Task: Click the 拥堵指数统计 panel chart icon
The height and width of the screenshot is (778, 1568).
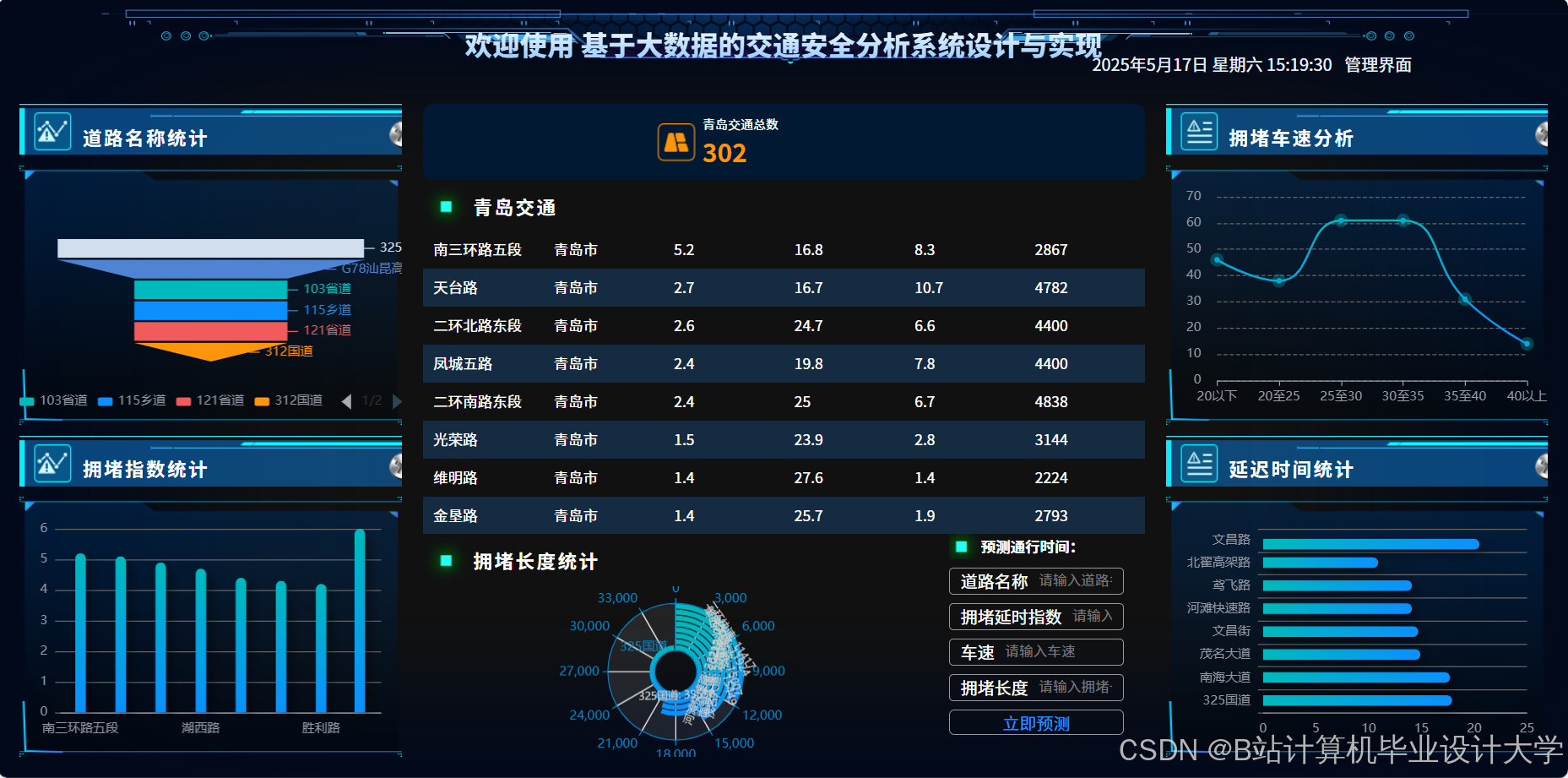Action: 52,463
